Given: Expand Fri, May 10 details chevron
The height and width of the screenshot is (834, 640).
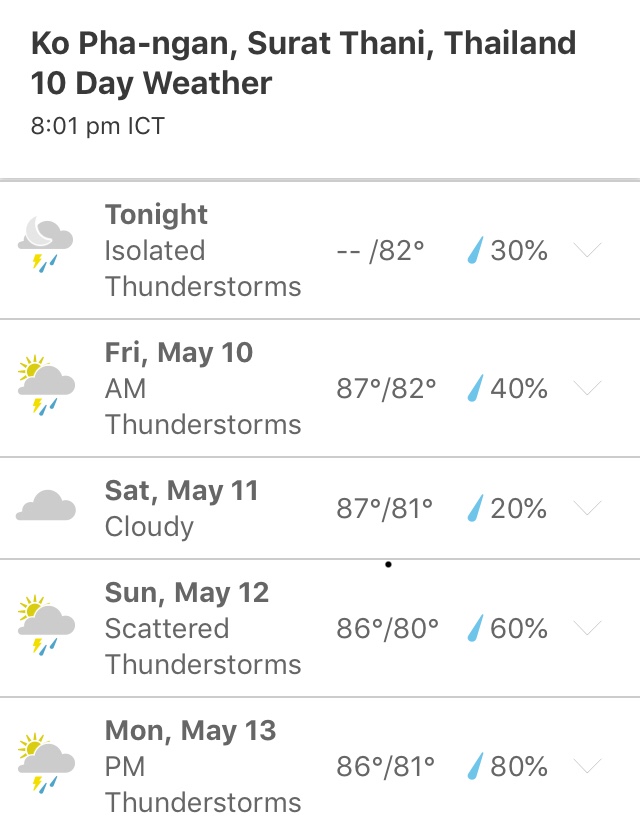Looking at the screenshot, I should click(x=589, y=388).
